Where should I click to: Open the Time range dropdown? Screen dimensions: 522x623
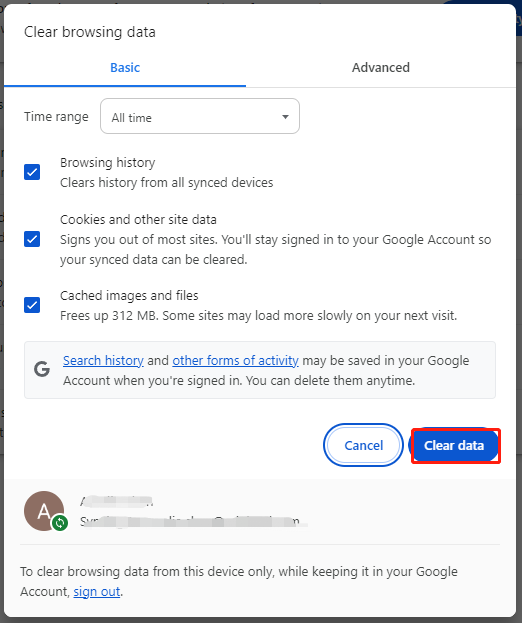(x=200, y=116)
